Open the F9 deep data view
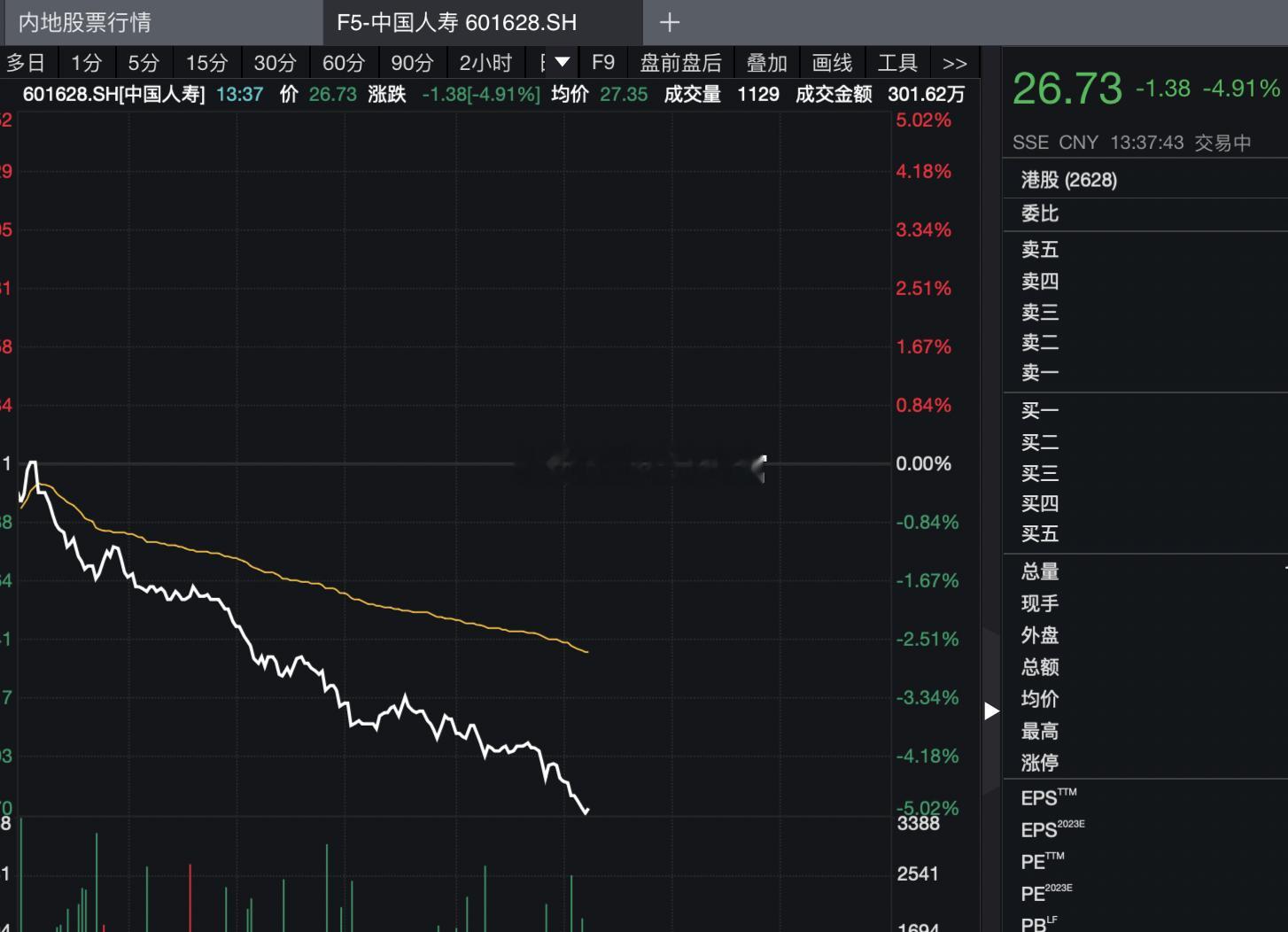The height and width of the screenshot is (932, 1288). tap(603, 63)
